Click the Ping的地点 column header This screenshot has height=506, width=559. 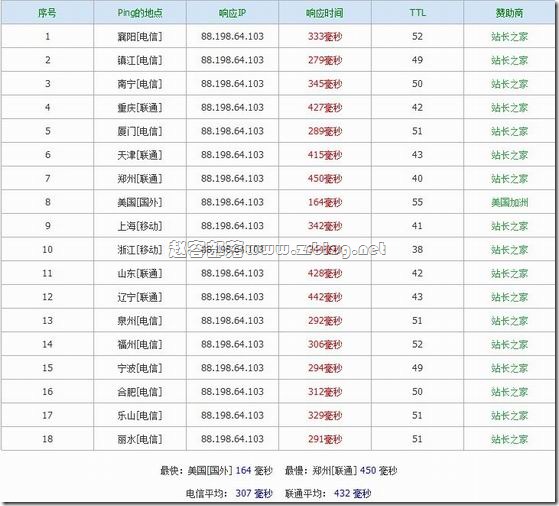pyautogui.click(x=140, y=13)
